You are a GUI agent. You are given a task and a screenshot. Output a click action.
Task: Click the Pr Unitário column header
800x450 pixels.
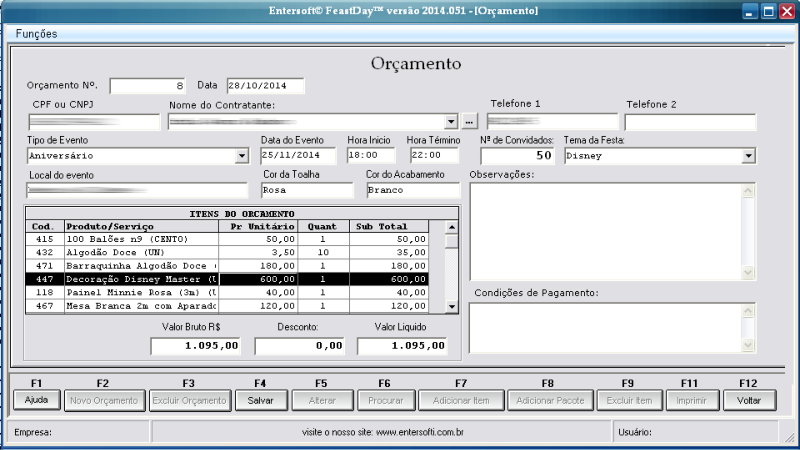(x=258, y=227)
